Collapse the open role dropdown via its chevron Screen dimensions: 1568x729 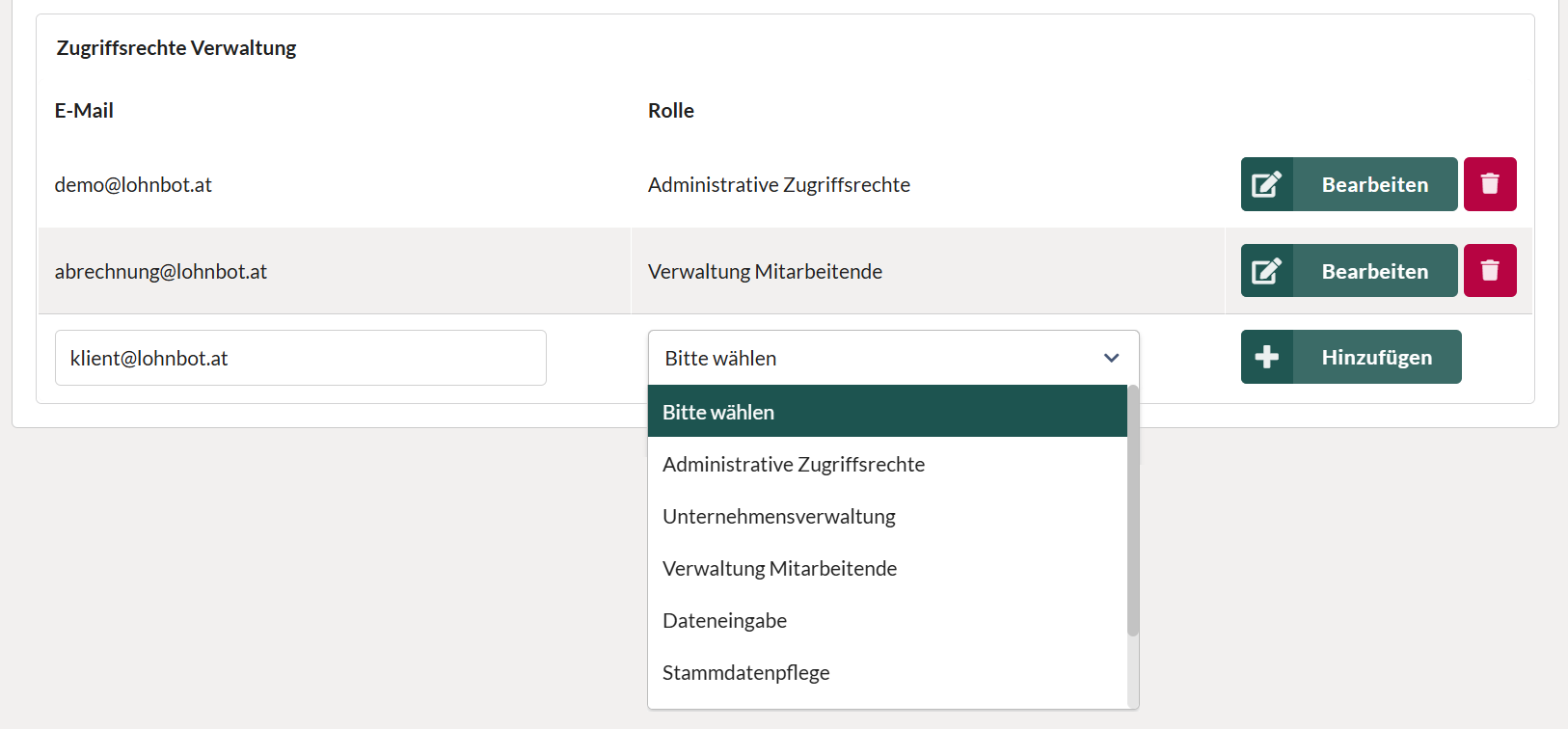pos(1111,358)
